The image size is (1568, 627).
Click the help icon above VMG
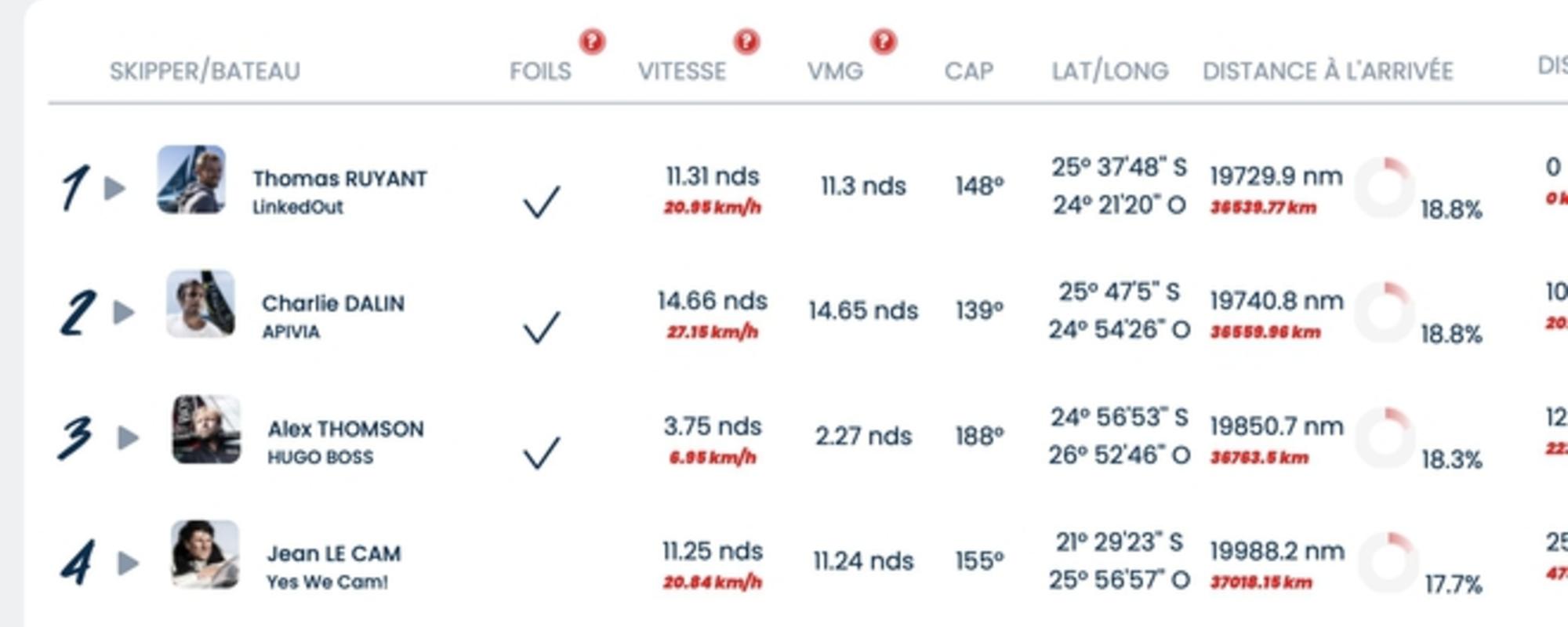tap(884, 41)
